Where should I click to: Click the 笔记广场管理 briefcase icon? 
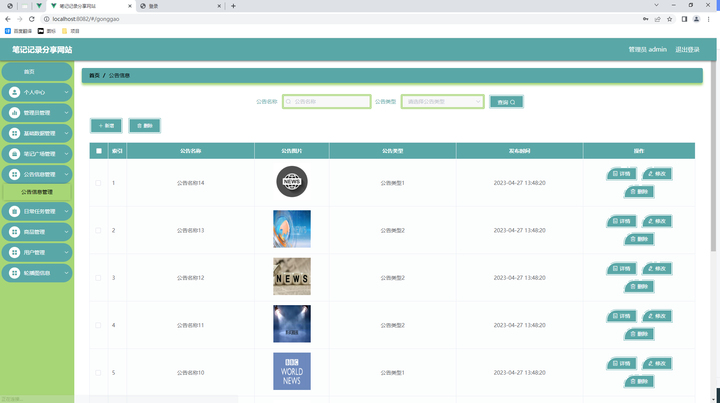point(14,154)
